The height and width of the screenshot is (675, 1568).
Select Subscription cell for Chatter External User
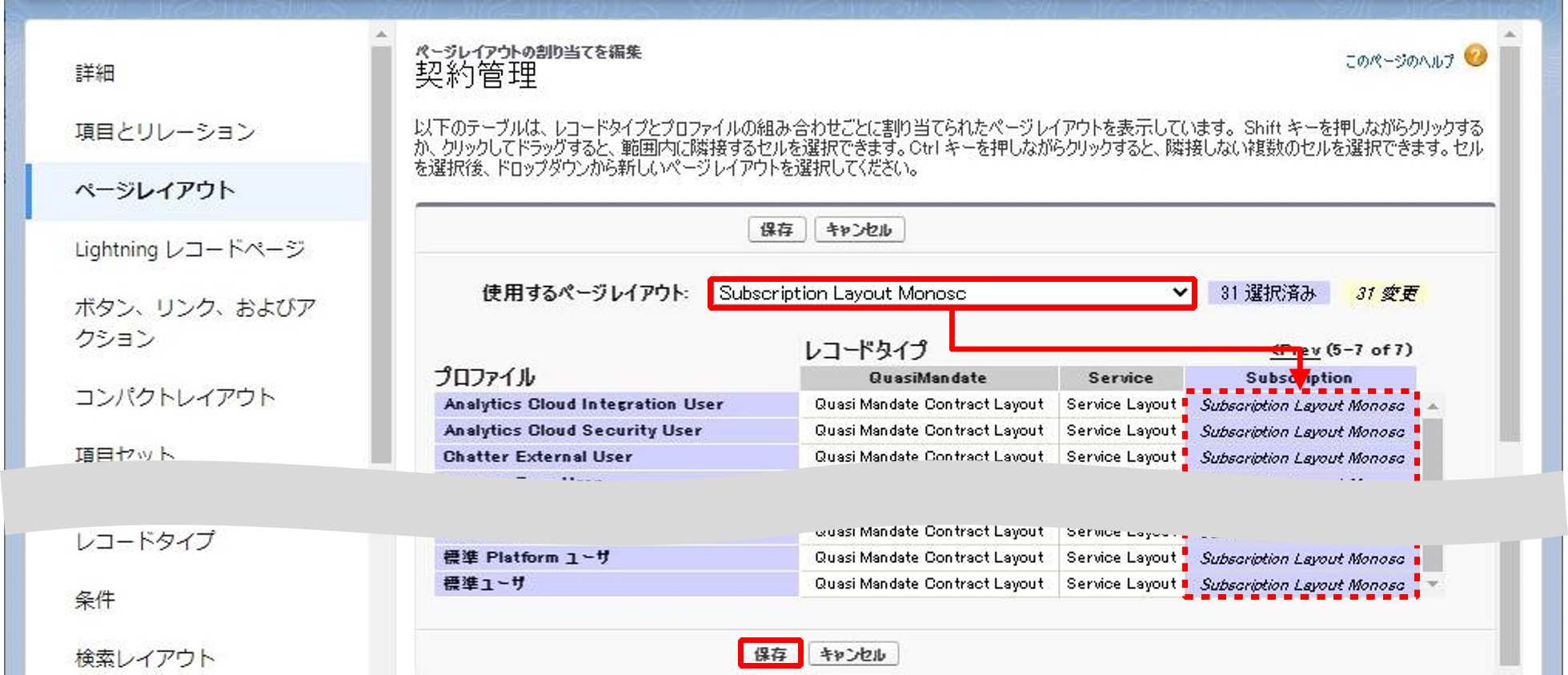pos(1302,458)
